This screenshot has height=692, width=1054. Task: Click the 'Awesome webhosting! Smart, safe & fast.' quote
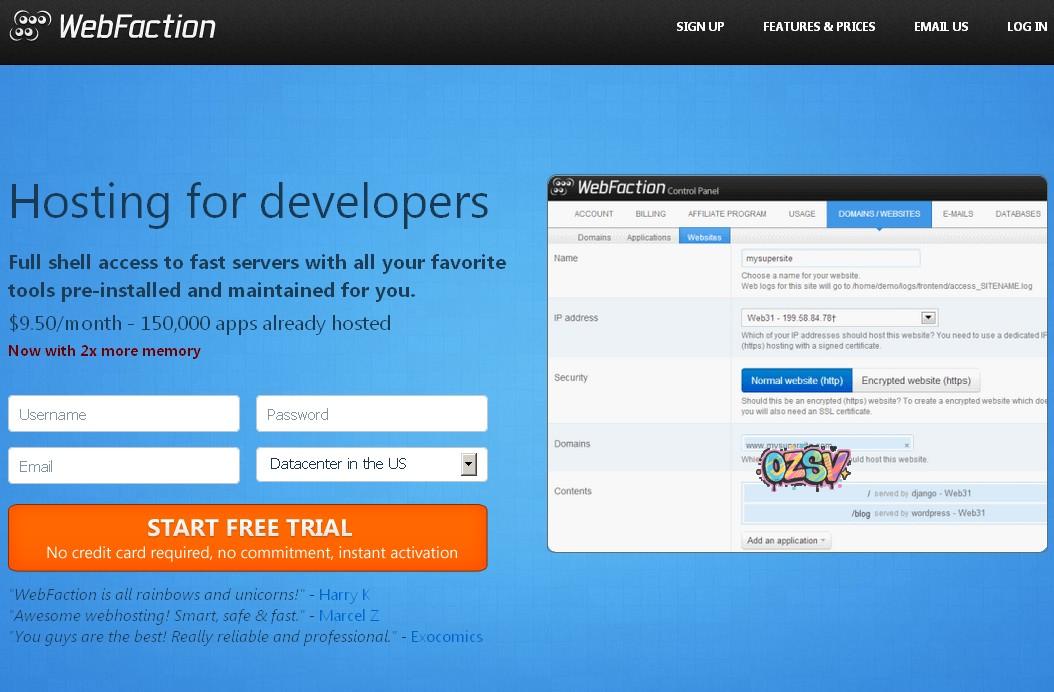(x=157, y=615)
